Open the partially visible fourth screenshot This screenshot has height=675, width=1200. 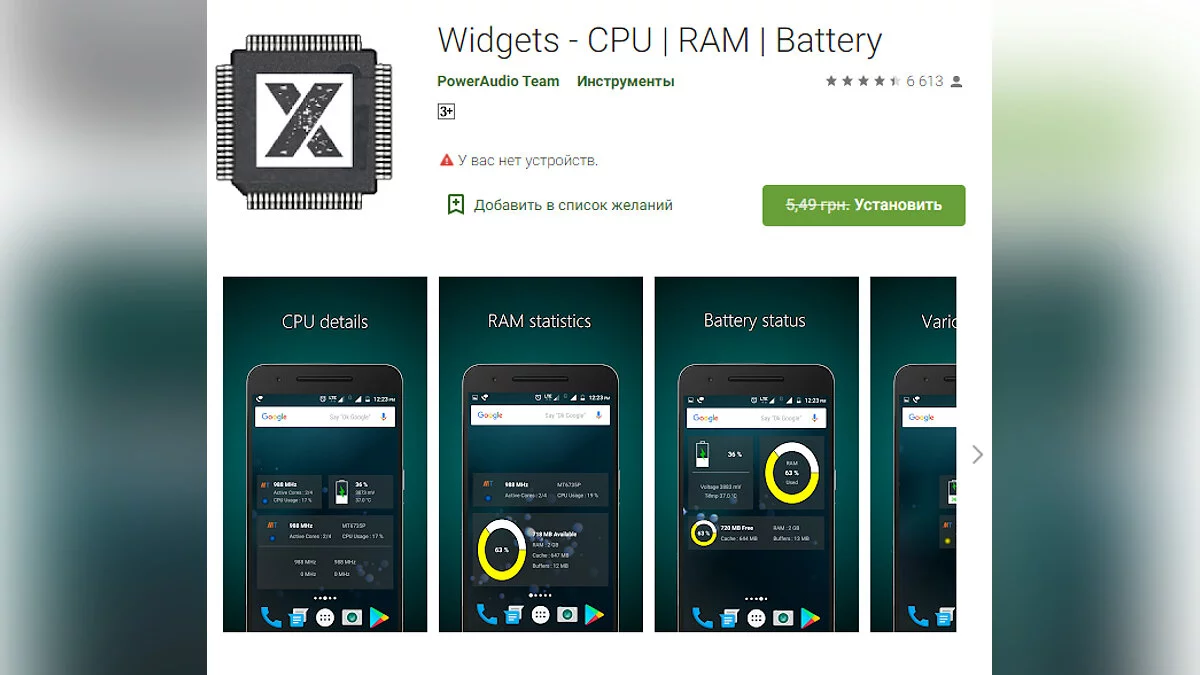pyautogui.click(x=913, y=454)
